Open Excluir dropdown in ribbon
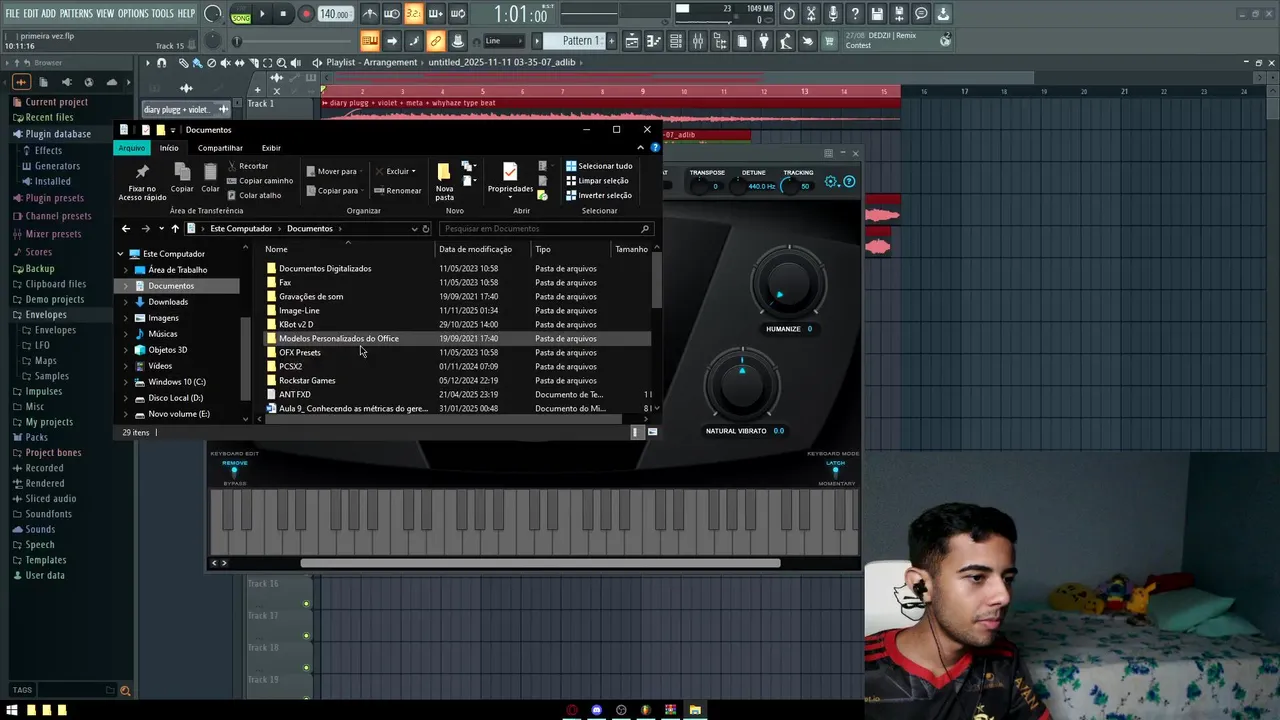This screenshot has height=720, width=1280. click(395, 171)
